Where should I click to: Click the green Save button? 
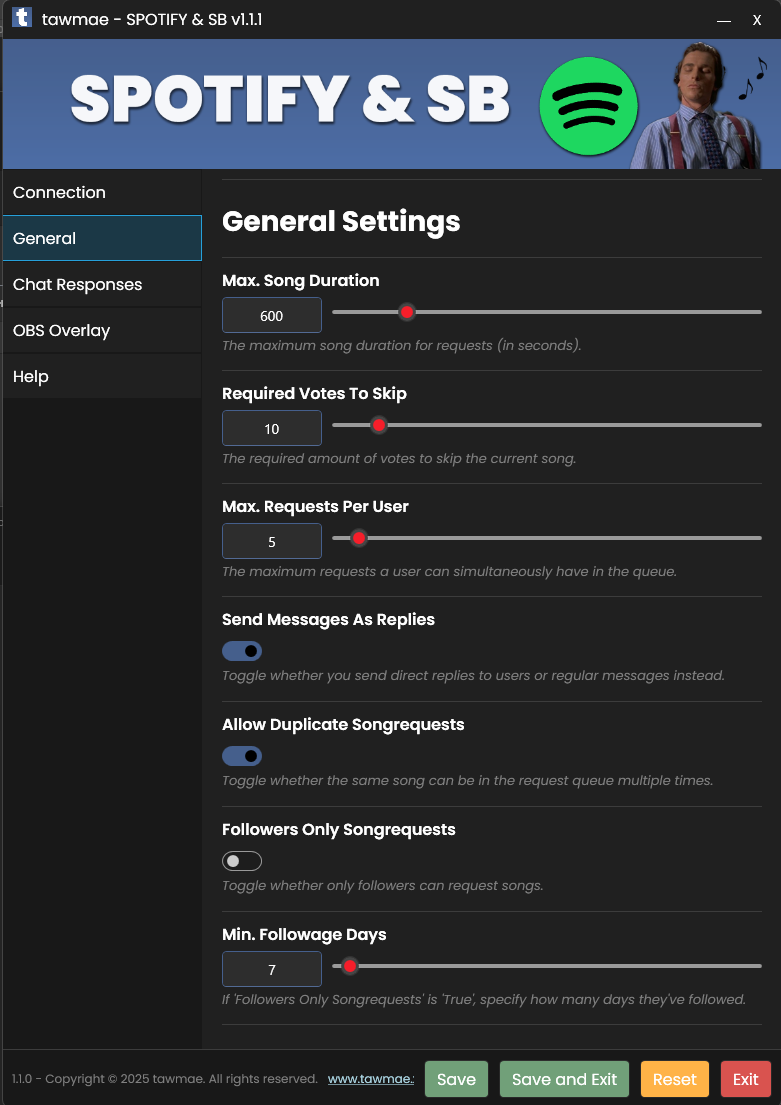pyautogui.click(x=456, y=1079)
